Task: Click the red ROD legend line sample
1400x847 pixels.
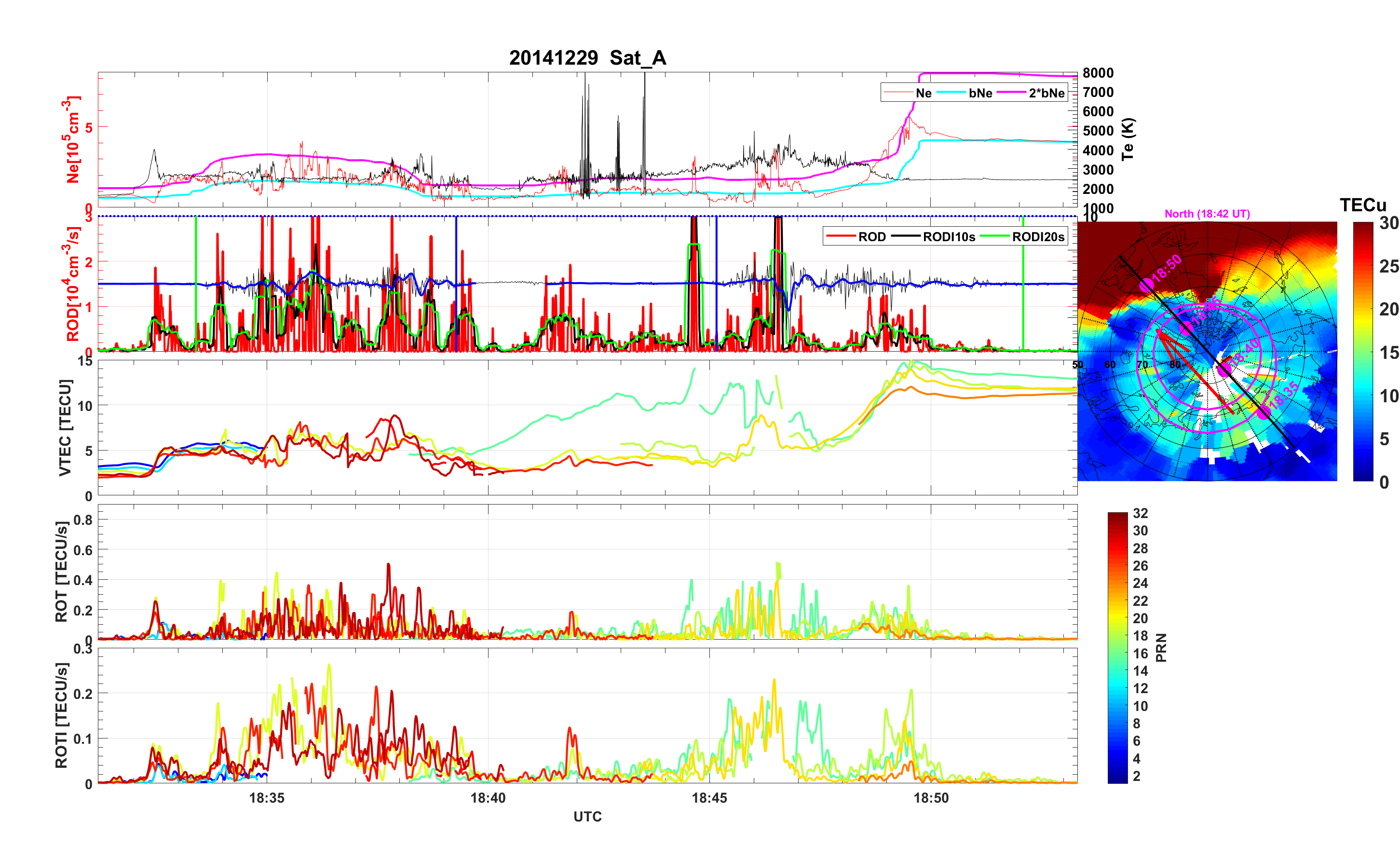Action: (x=841, y=236)
